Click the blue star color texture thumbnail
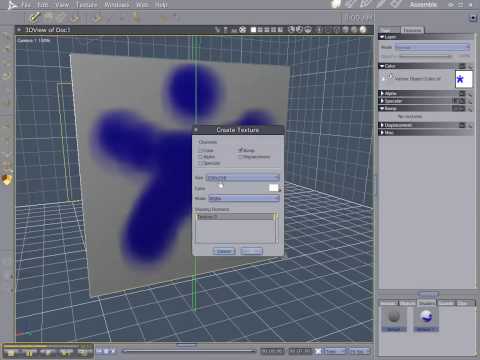Viewport: 480px width, 360px height. point(463,79)
